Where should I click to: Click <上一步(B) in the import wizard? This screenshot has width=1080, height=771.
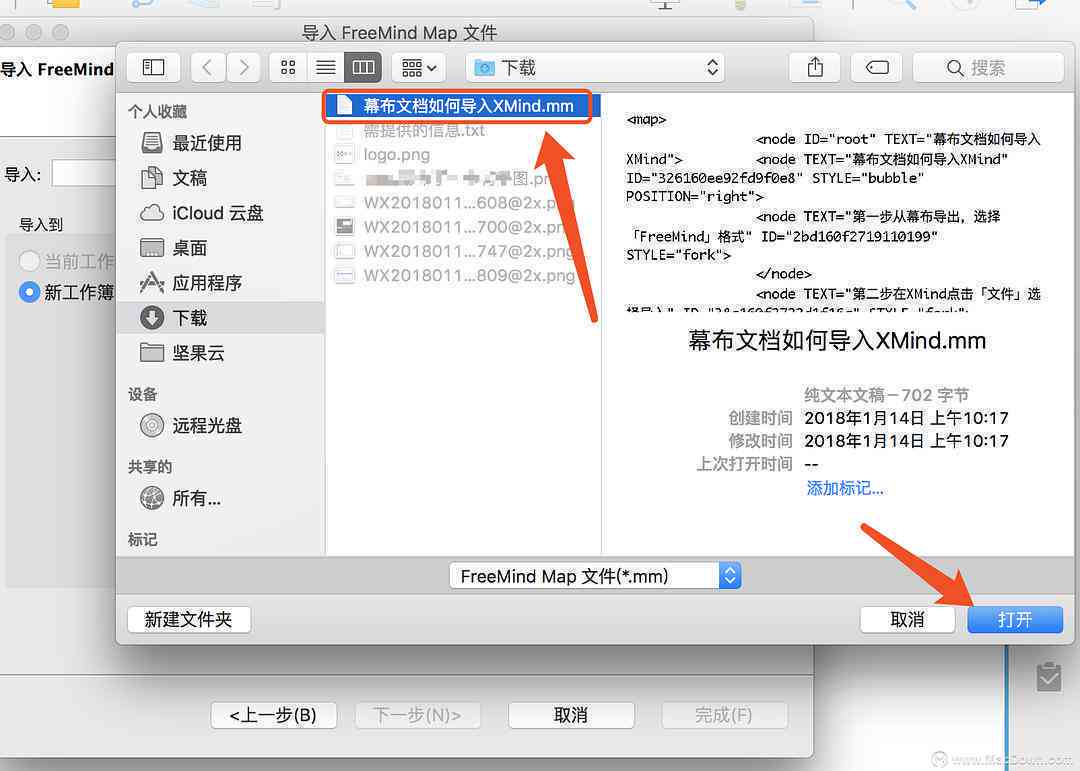click(273, 715)
